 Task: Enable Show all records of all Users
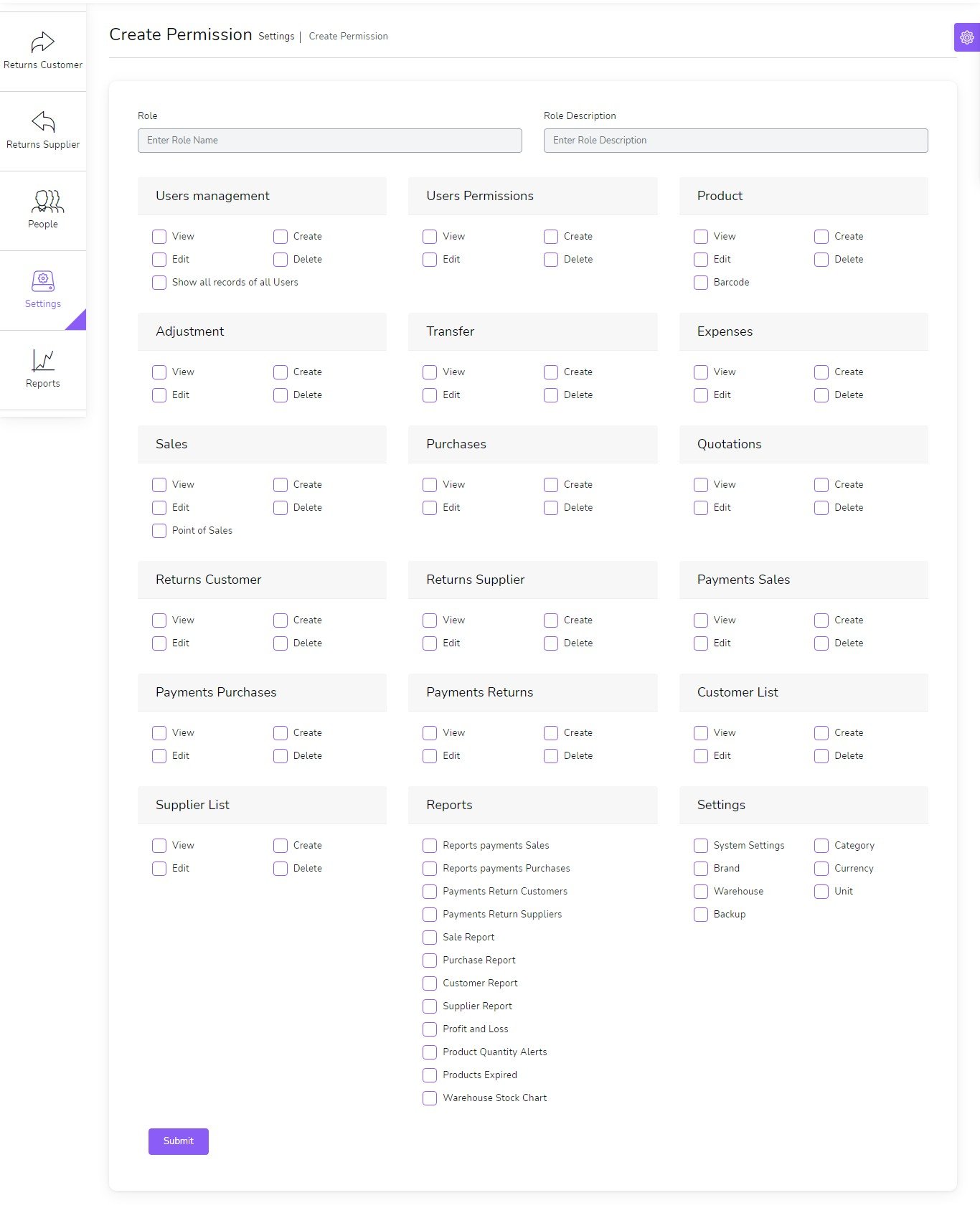coord(159,283)
